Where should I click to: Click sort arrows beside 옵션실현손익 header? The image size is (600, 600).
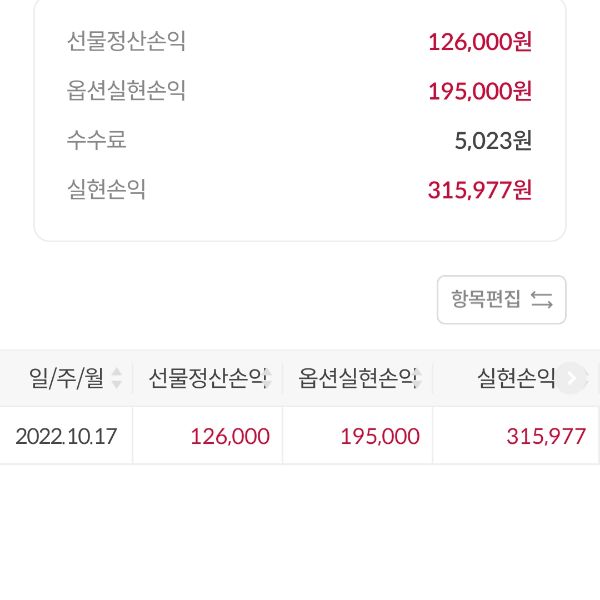point(419,378)
